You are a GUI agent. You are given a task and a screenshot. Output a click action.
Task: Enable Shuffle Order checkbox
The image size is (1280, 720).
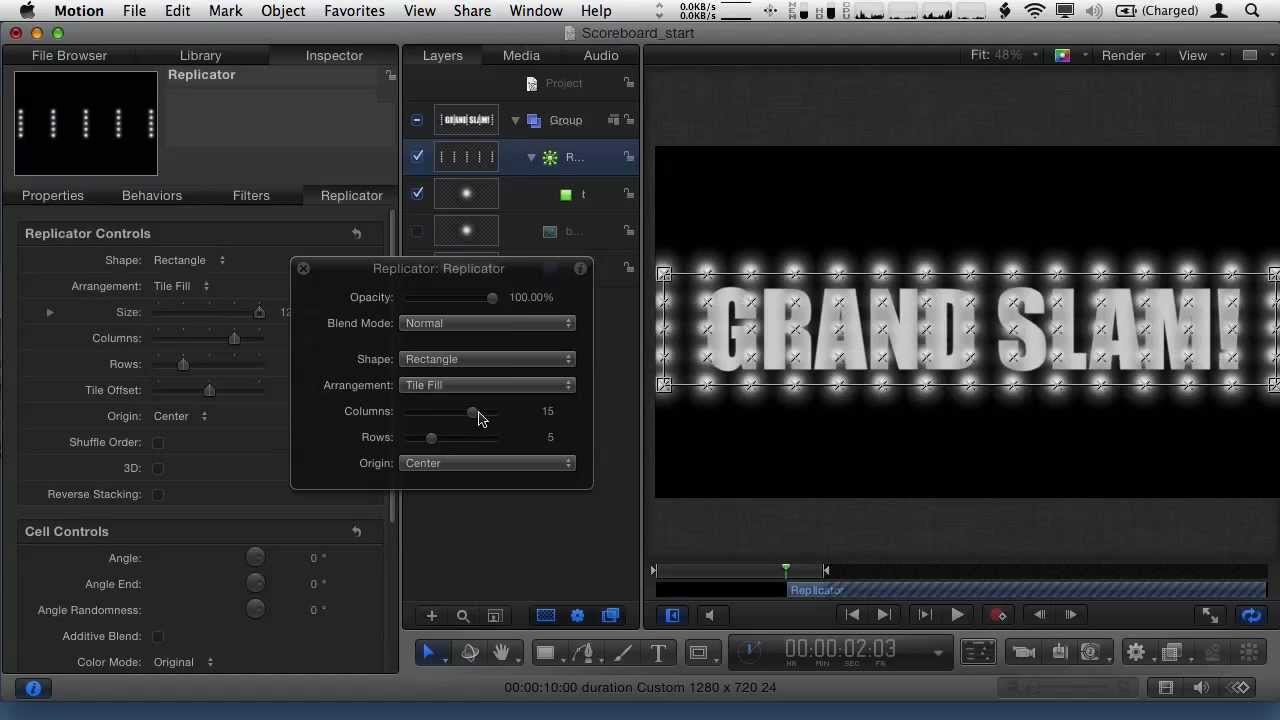pyautogui.click(x=158, y=442)
